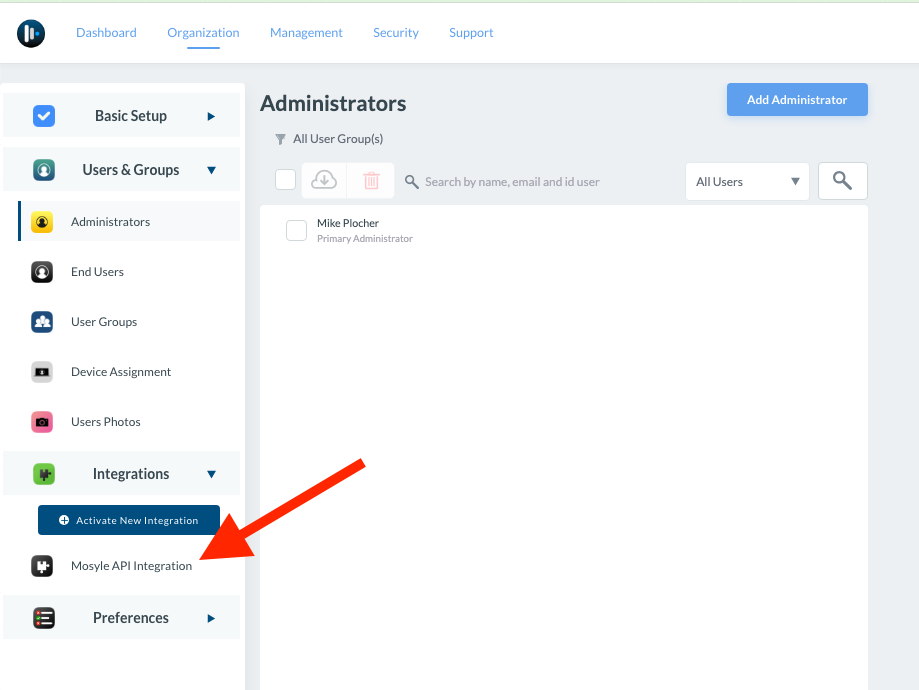Click the Device Assignment icon
Image resolution: width=919 pixels, height=690 pixels.
[x=43, y=372]
